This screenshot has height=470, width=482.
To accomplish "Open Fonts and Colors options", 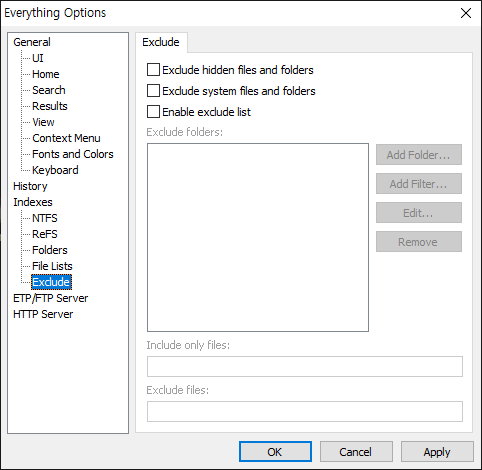I will pyautogui.click(x=73, y=154).
